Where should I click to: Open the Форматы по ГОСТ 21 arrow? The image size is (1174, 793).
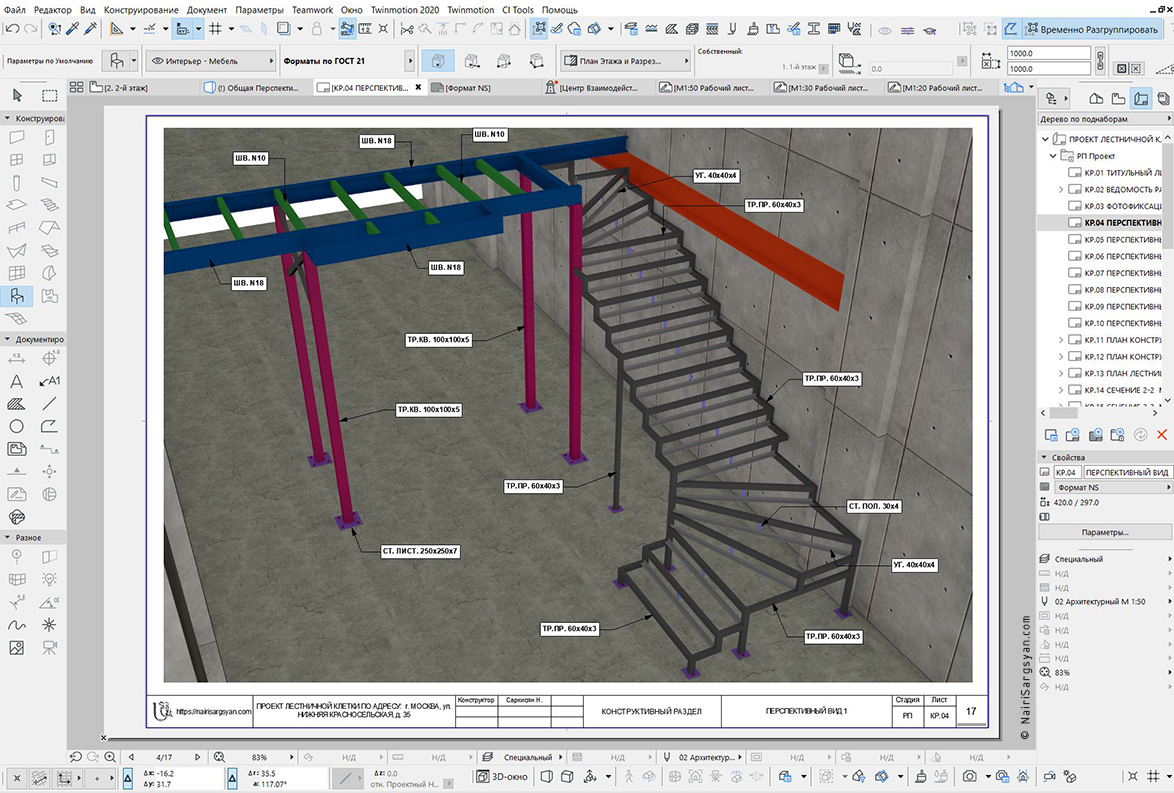pyautogui.click(x=410, y=61)
